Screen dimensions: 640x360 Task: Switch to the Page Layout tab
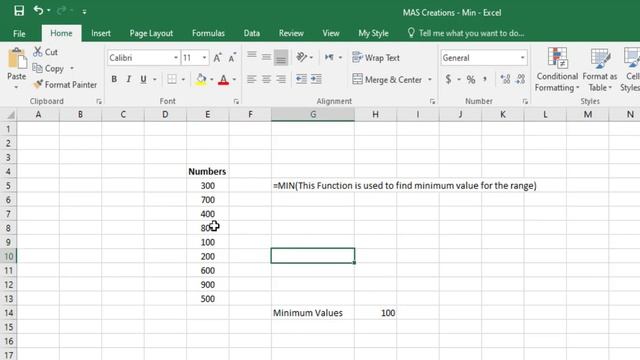(151, 33)
